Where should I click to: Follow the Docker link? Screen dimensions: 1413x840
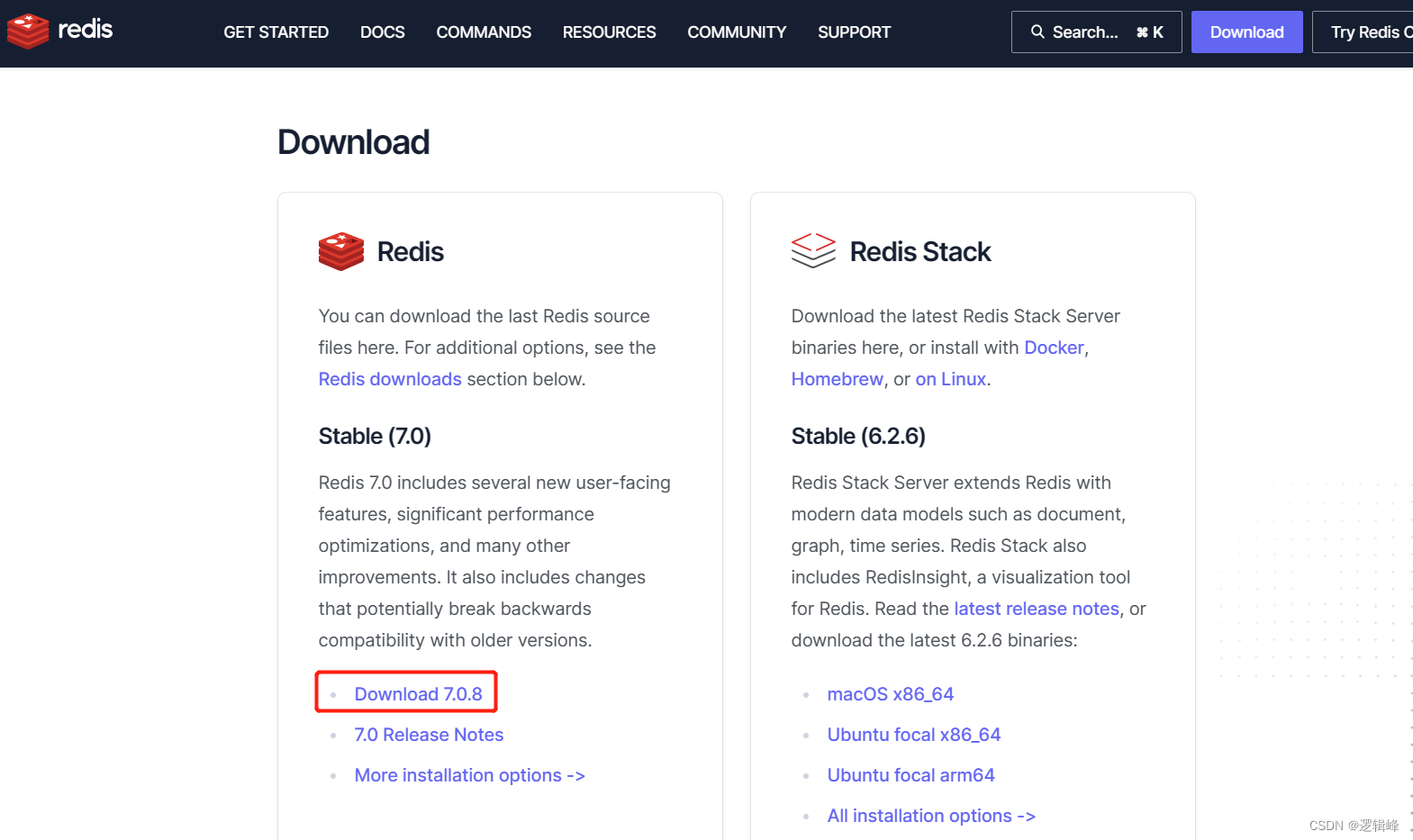click(1054, 348)
